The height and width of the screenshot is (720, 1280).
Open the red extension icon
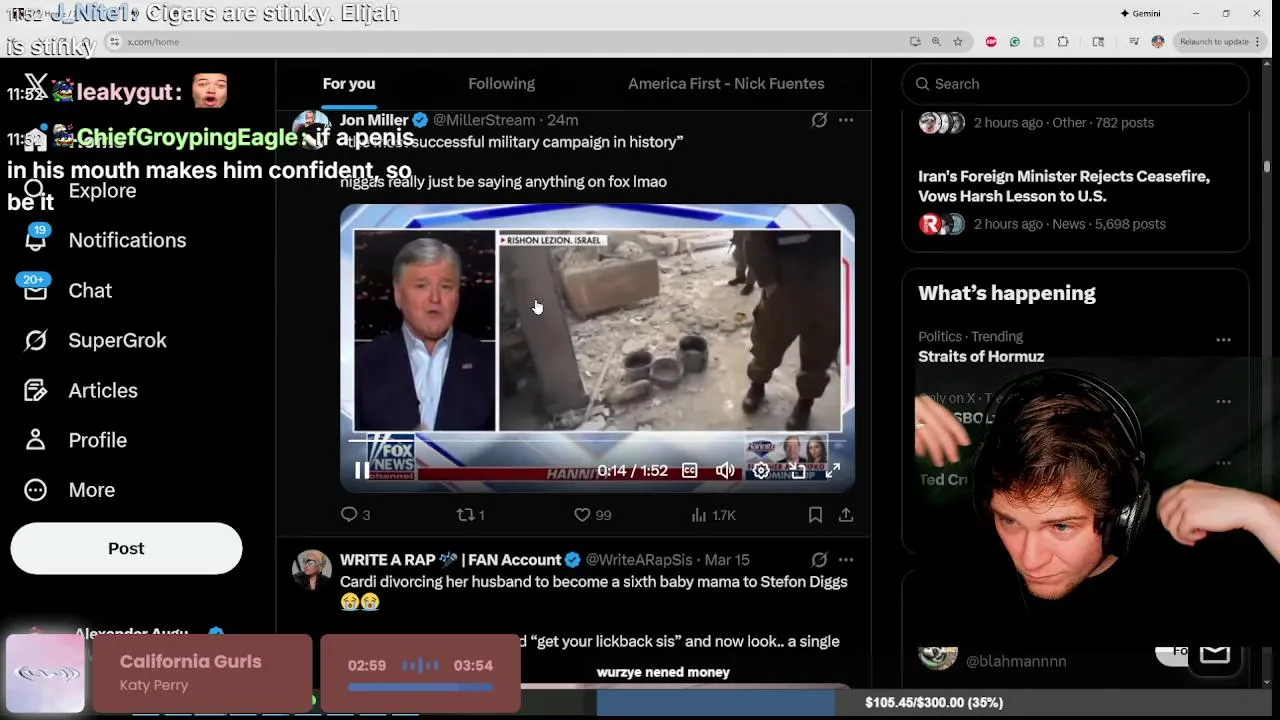[x=991, y=42]
